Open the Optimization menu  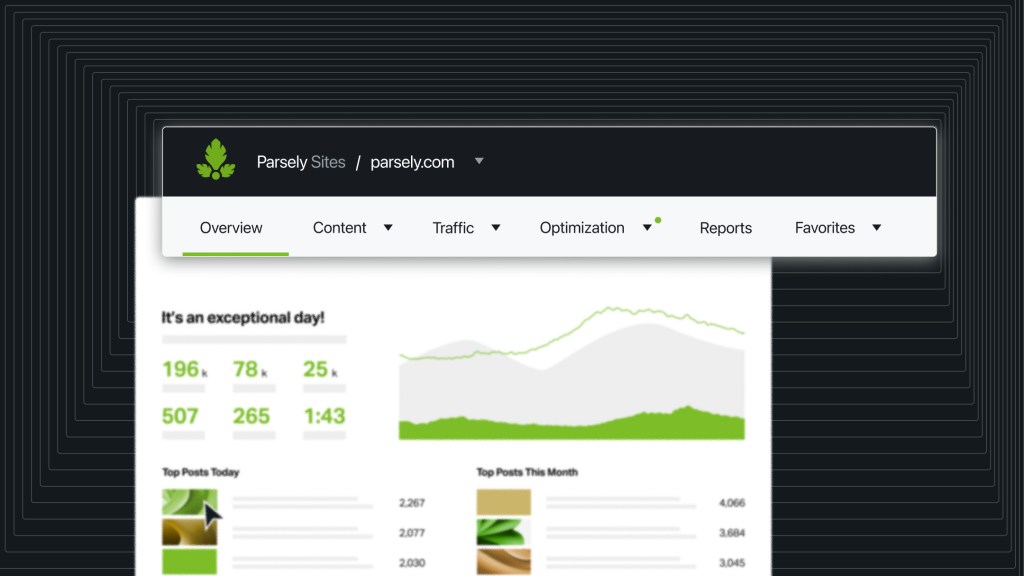pos(581,228)
